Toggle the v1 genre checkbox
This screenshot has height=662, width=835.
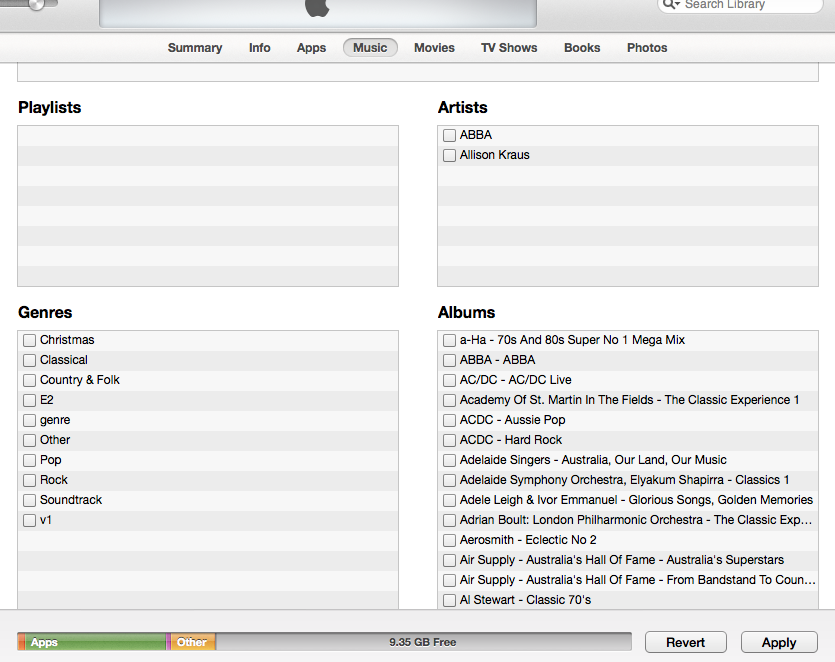tap(29, 520)
